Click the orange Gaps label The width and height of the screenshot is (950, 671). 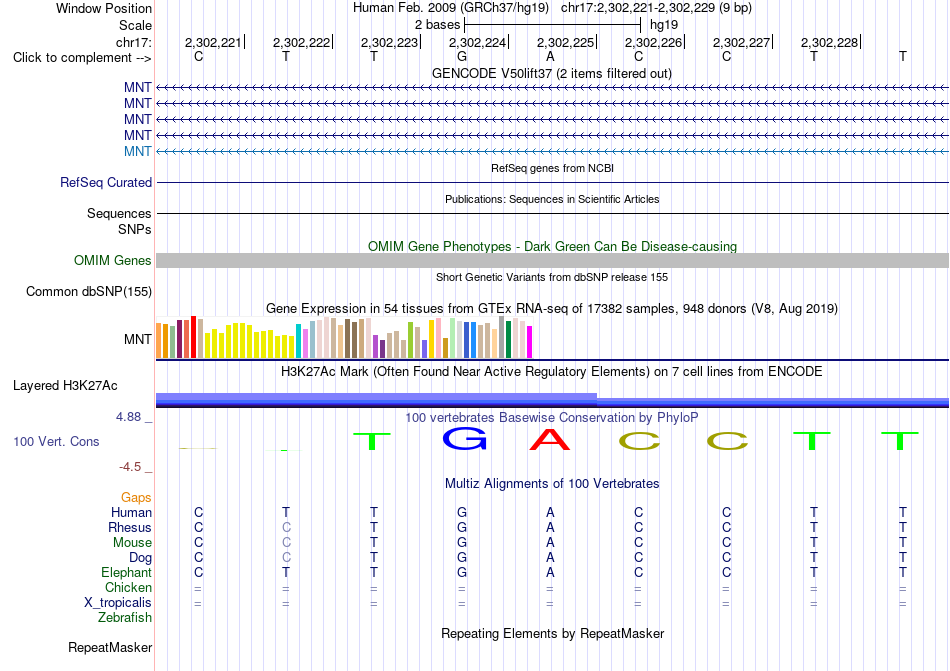(136, 497)
